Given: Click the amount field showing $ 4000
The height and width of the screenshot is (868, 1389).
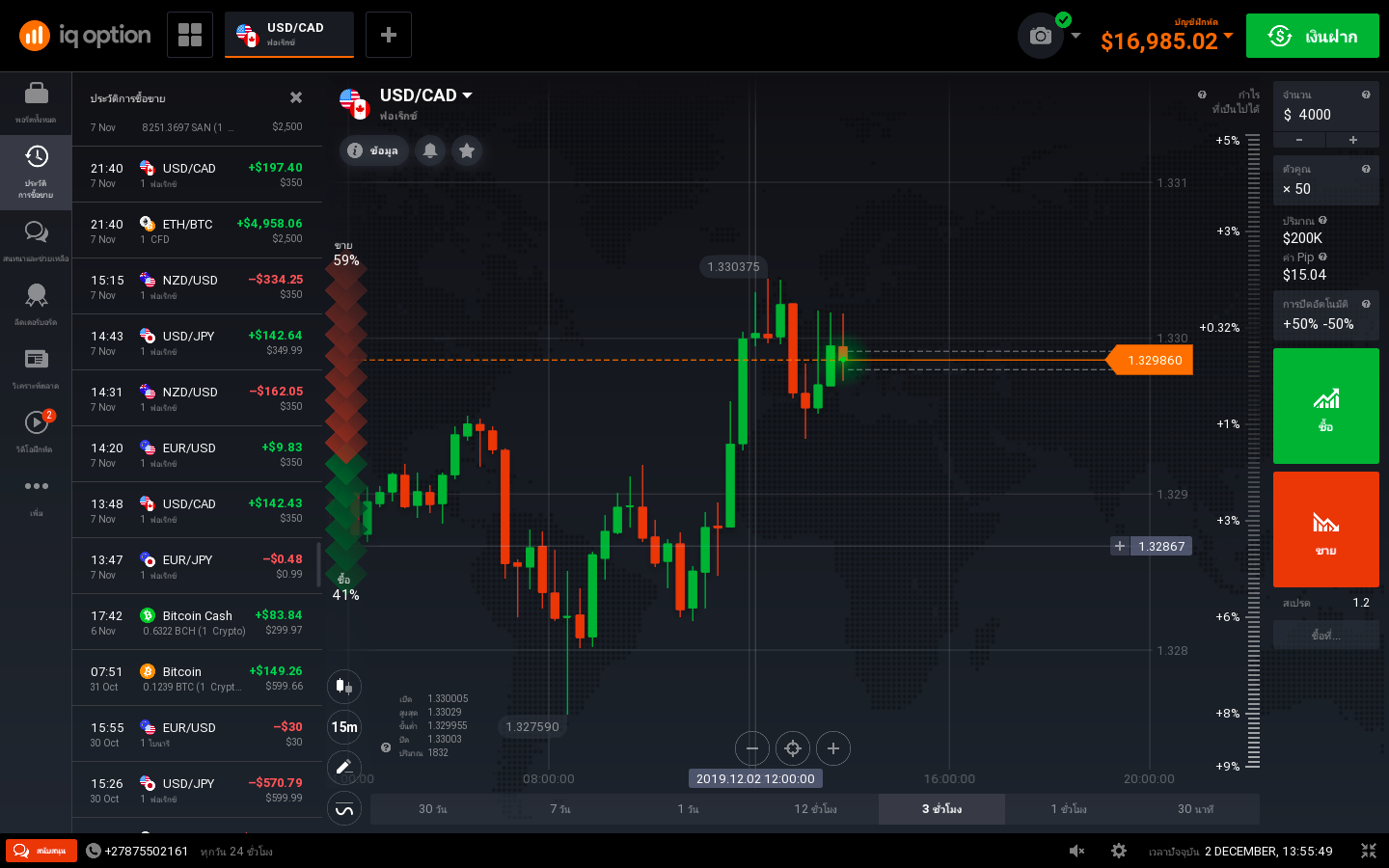Looking at the screenshot, I should pos(1326,107).
